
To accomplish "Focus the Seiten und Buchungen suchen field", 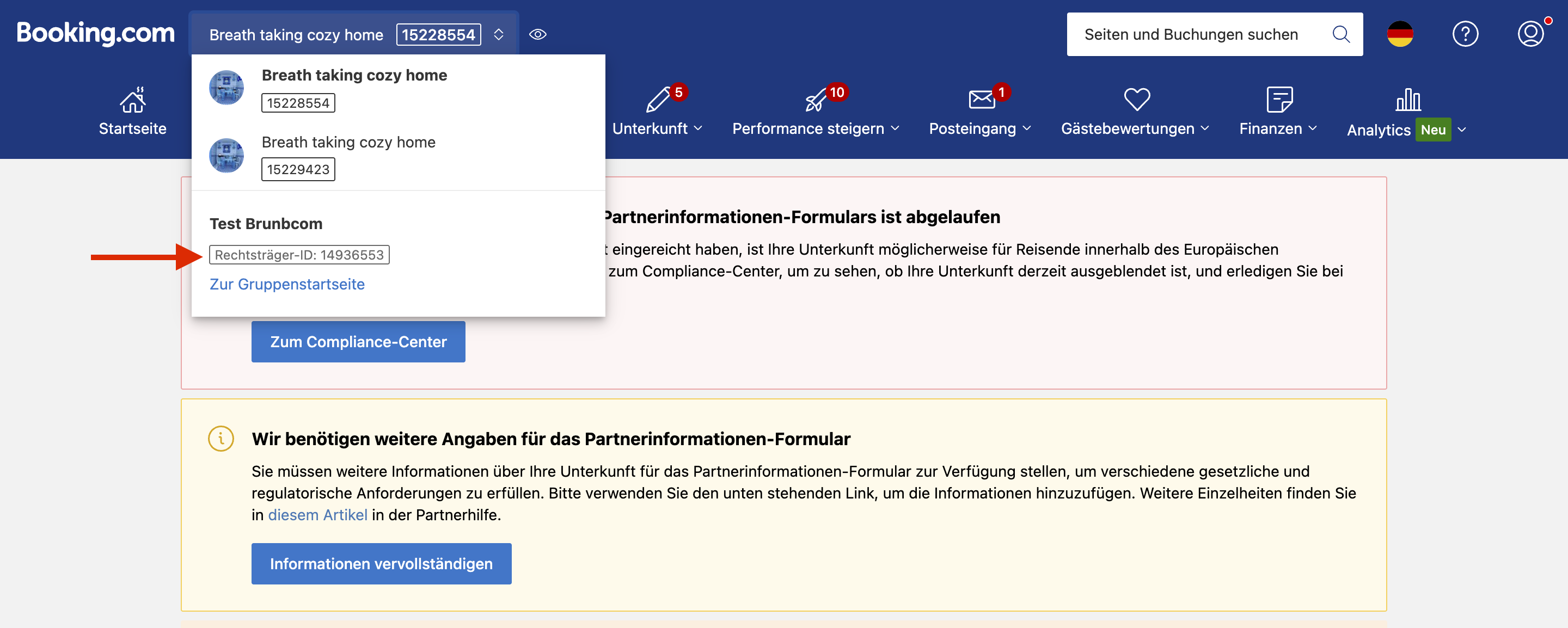I will pos(1190,35).
